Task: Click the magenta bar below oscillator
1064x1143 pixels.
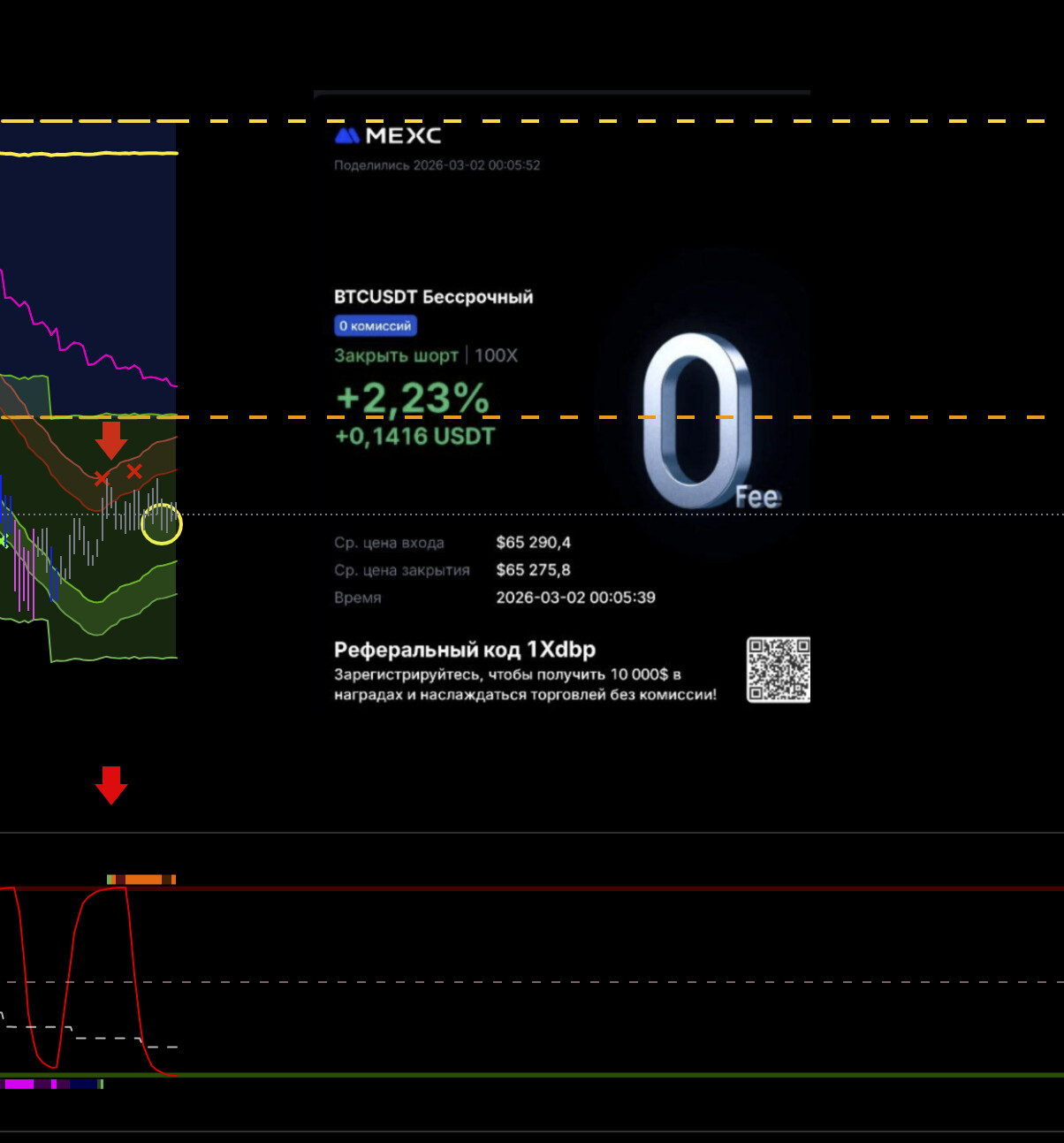Action: point(19,1084)
